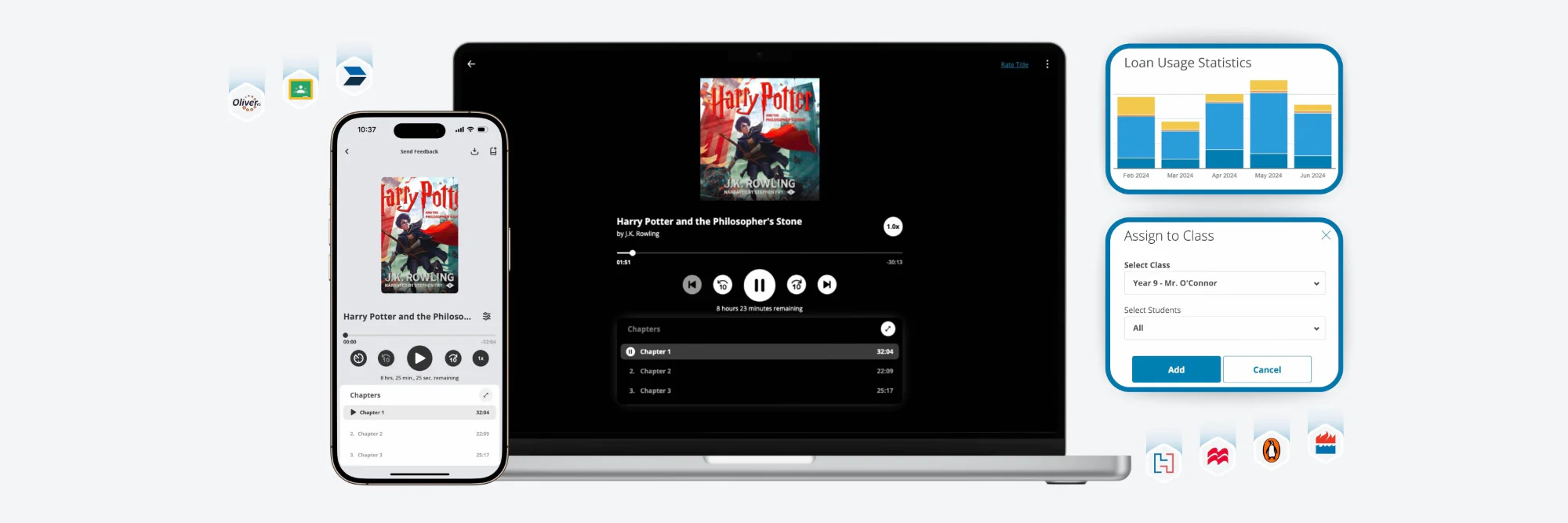Open the Select Students dropdown
This screenshot has width=1568, height=523.
point(1224,329)
